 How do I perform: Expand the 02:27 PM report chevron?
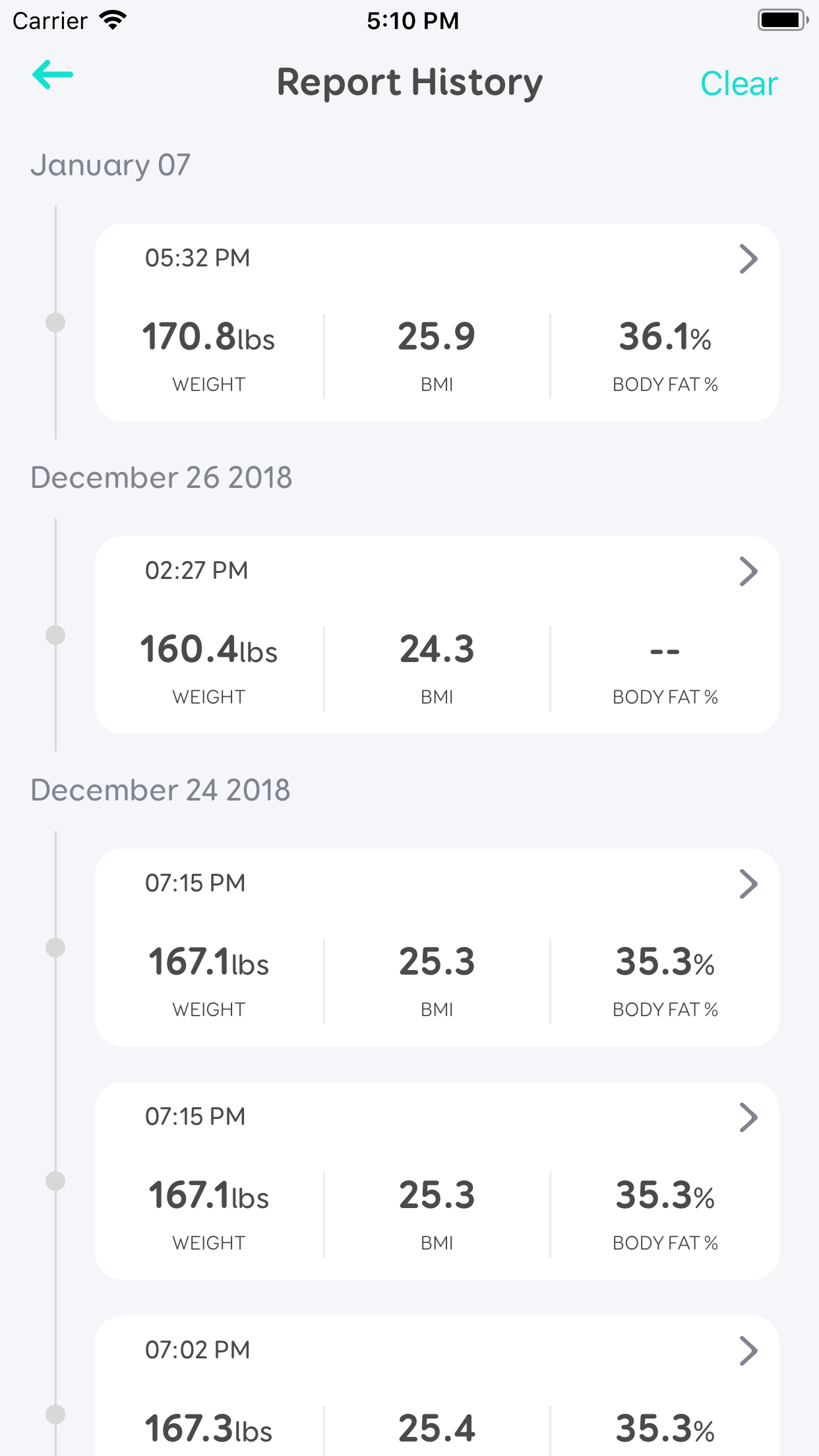coord(748,572)
